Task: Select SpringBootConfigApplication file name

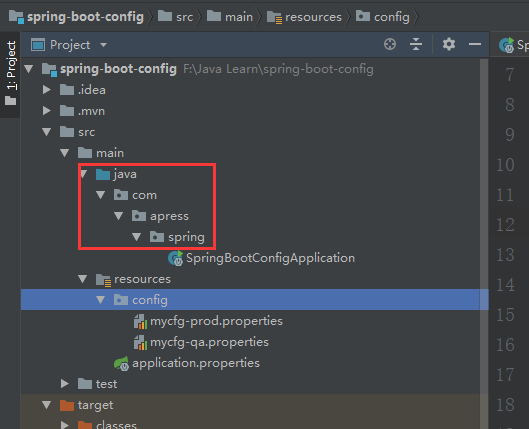Action: point(270,258)
